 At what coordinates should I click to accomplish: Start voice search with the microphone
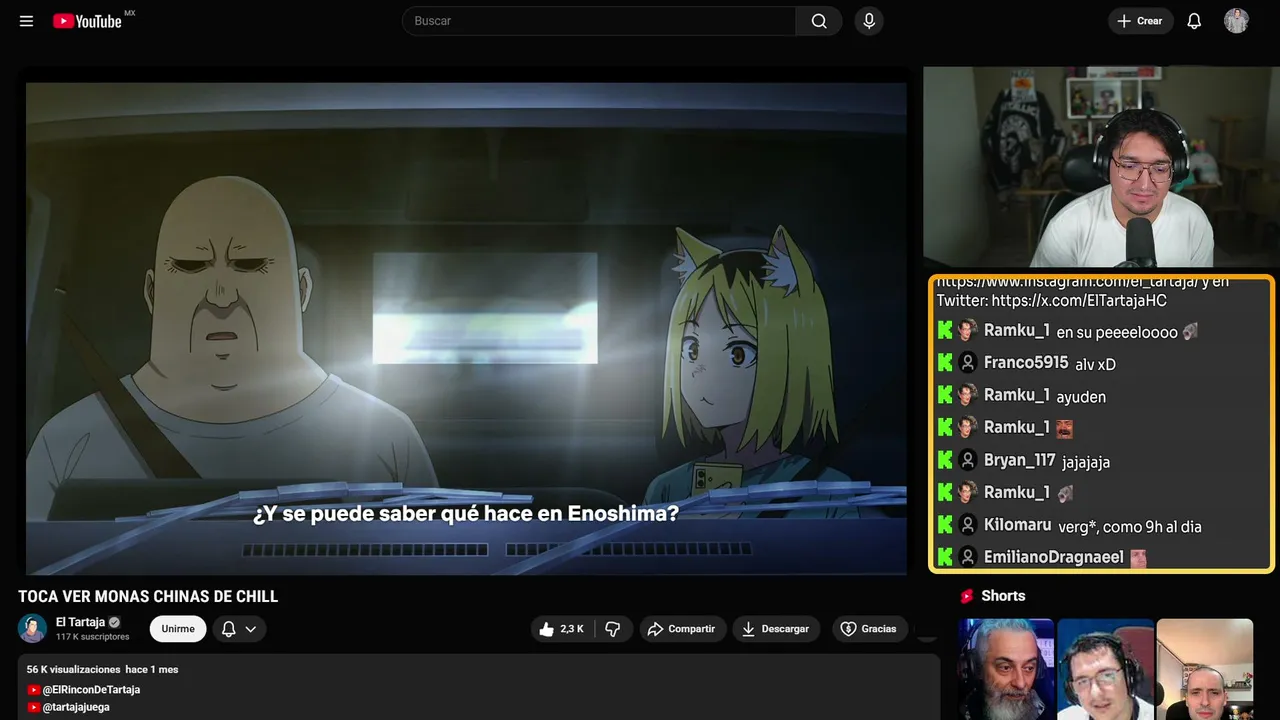click(869, 21)
